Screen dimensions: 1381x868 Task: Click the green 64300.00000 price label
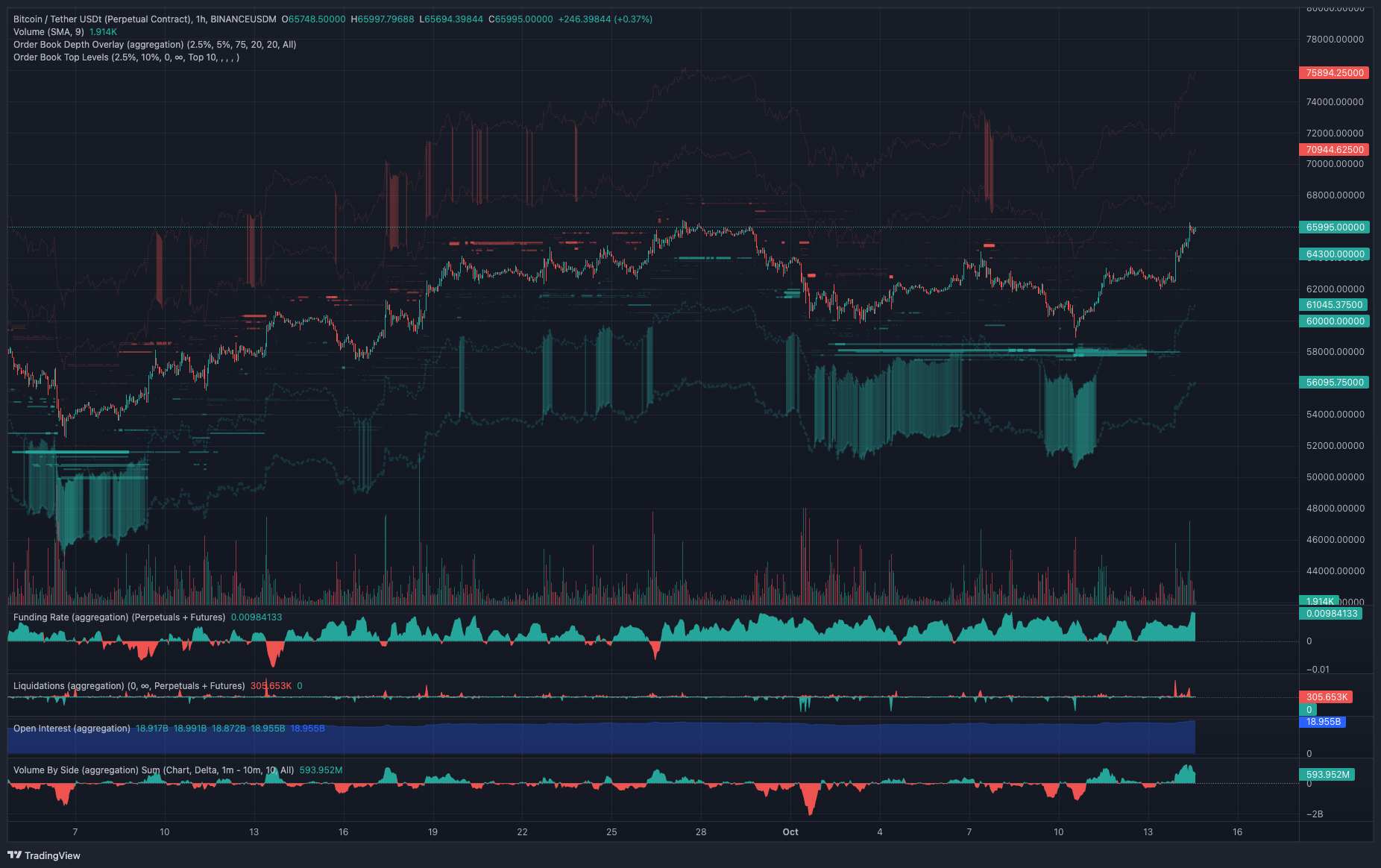pos(1334,254)
